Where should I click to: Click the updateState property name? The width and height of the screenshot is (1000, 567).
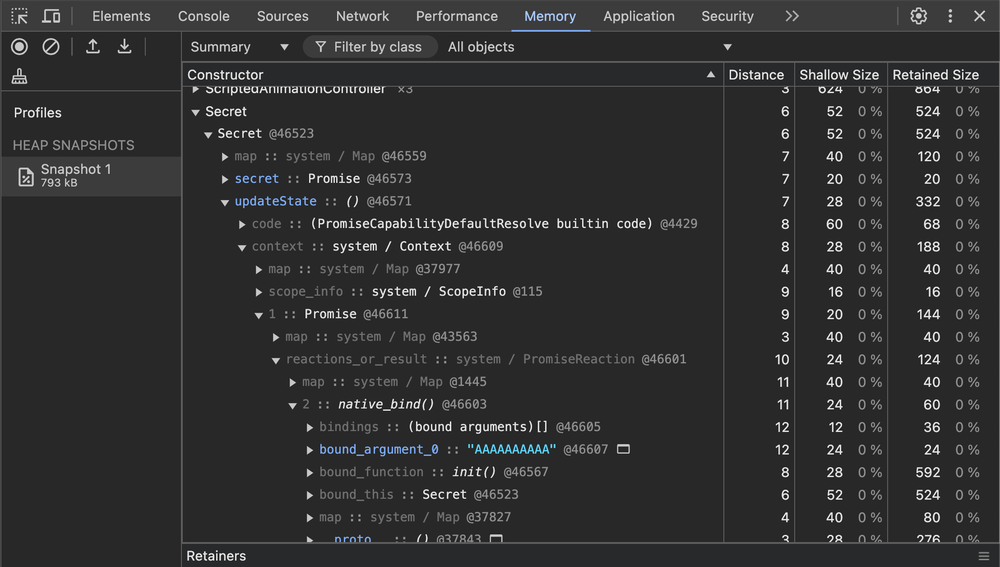pos(276,202)
